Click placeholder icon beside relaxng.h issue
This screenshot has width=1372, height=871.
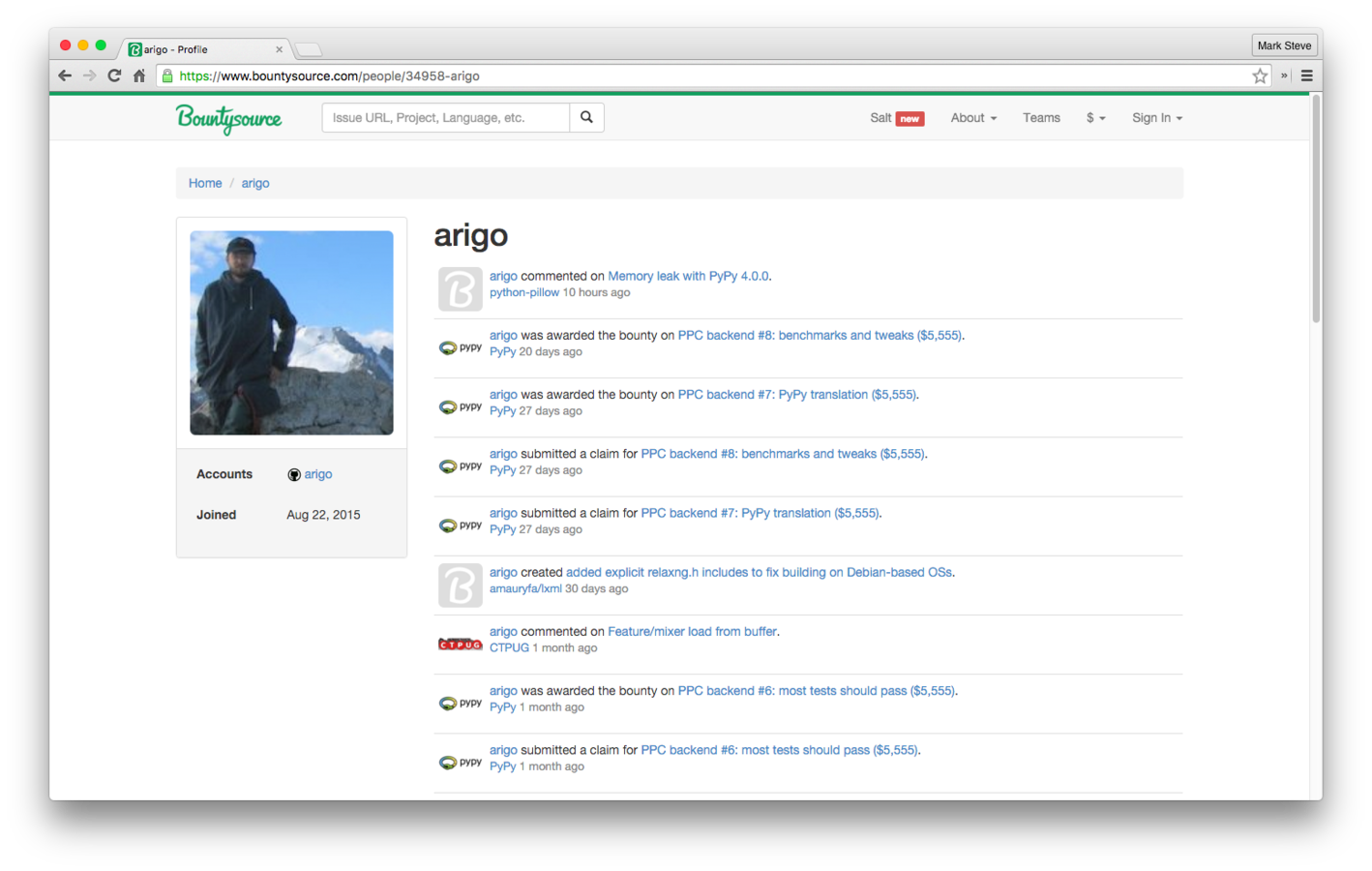[x=460, y=585]
